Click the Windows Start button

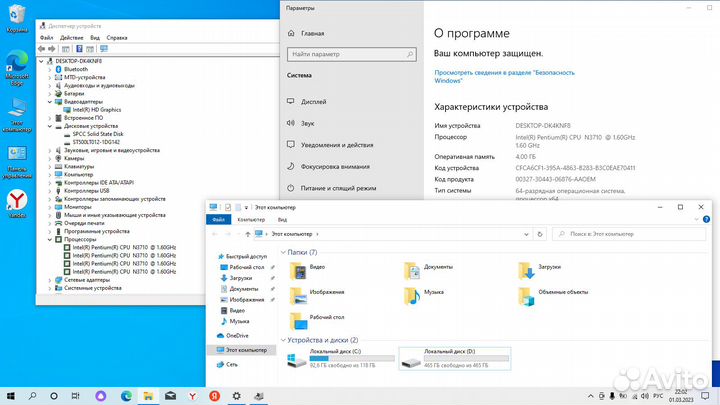tap(11, 396)
